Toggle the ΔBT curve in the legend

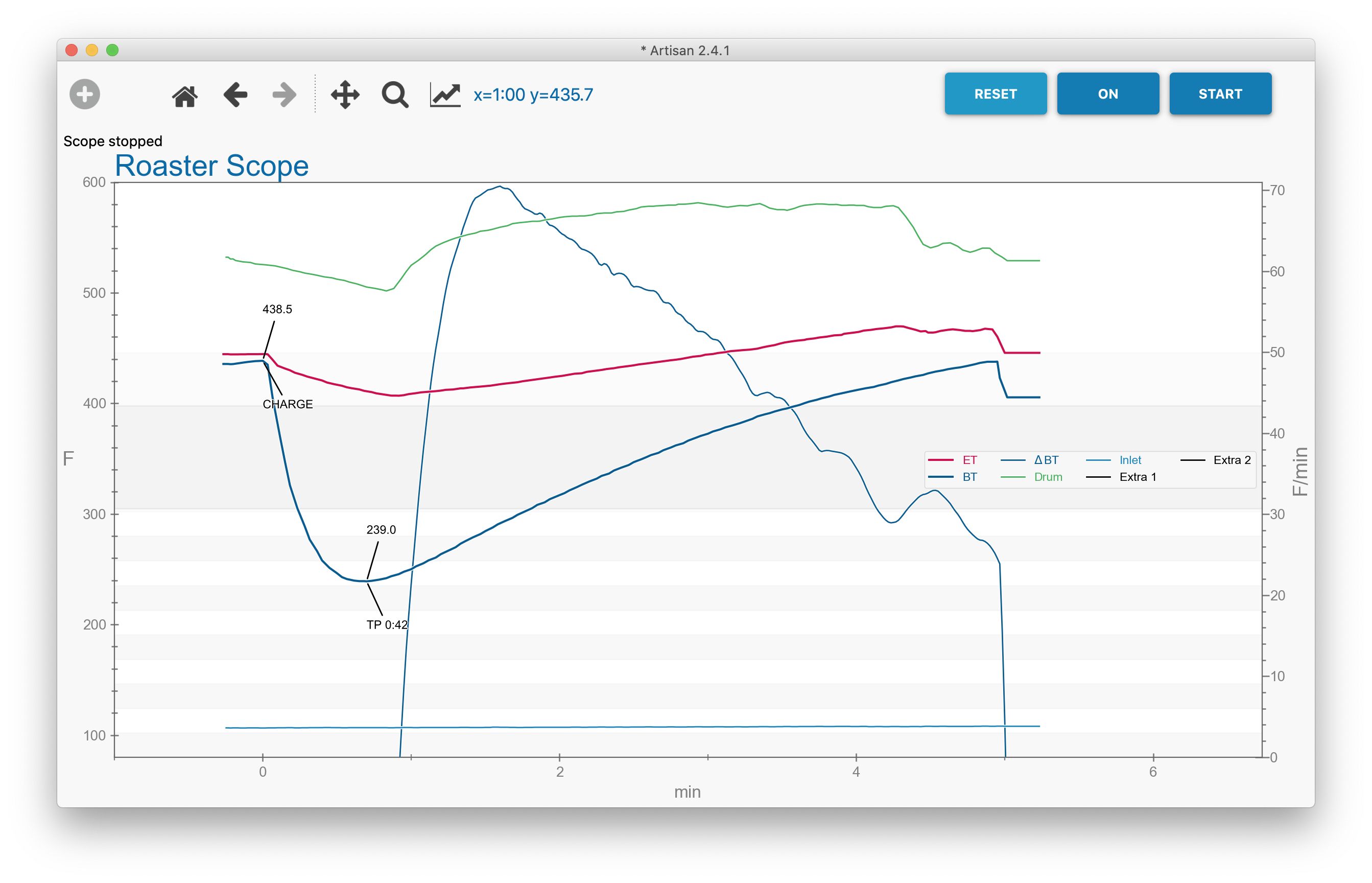(x=1047, y=459)
